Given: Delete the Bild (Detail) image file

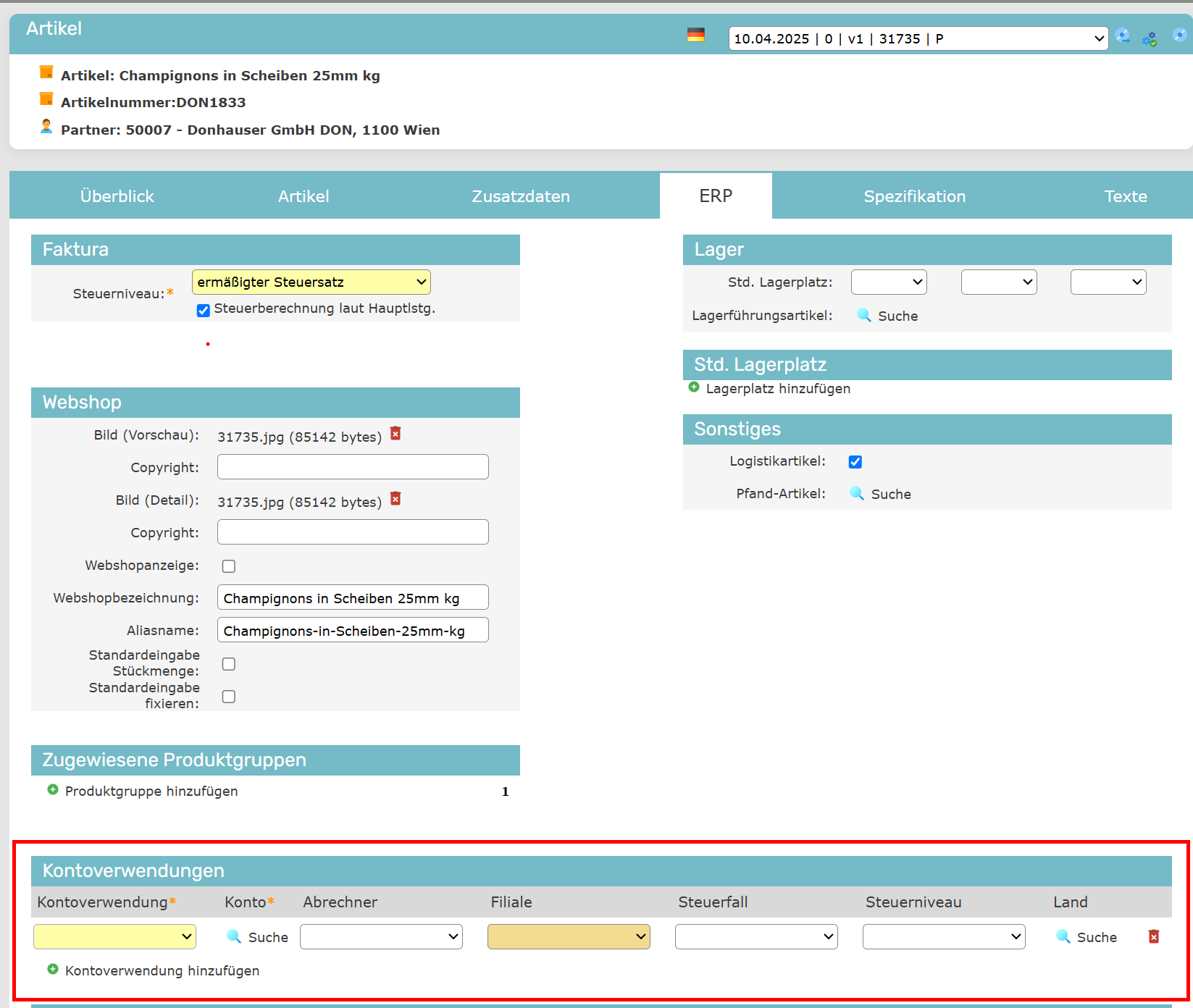Looking at the screenshot, I should pos(395,499).
